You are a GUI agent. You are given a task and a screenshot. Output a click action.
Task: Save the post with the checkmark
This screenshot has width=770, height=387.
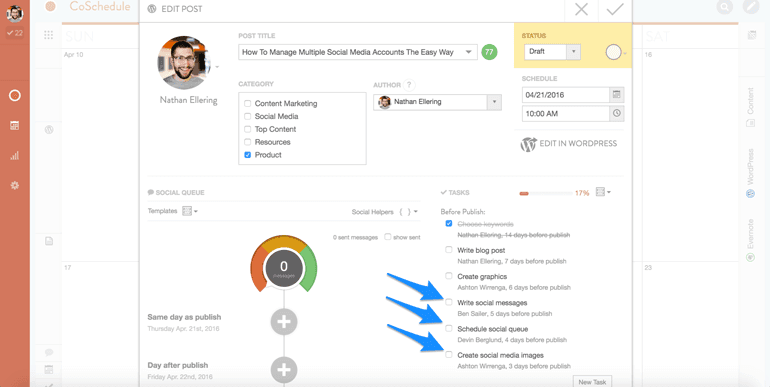[615, 10]
